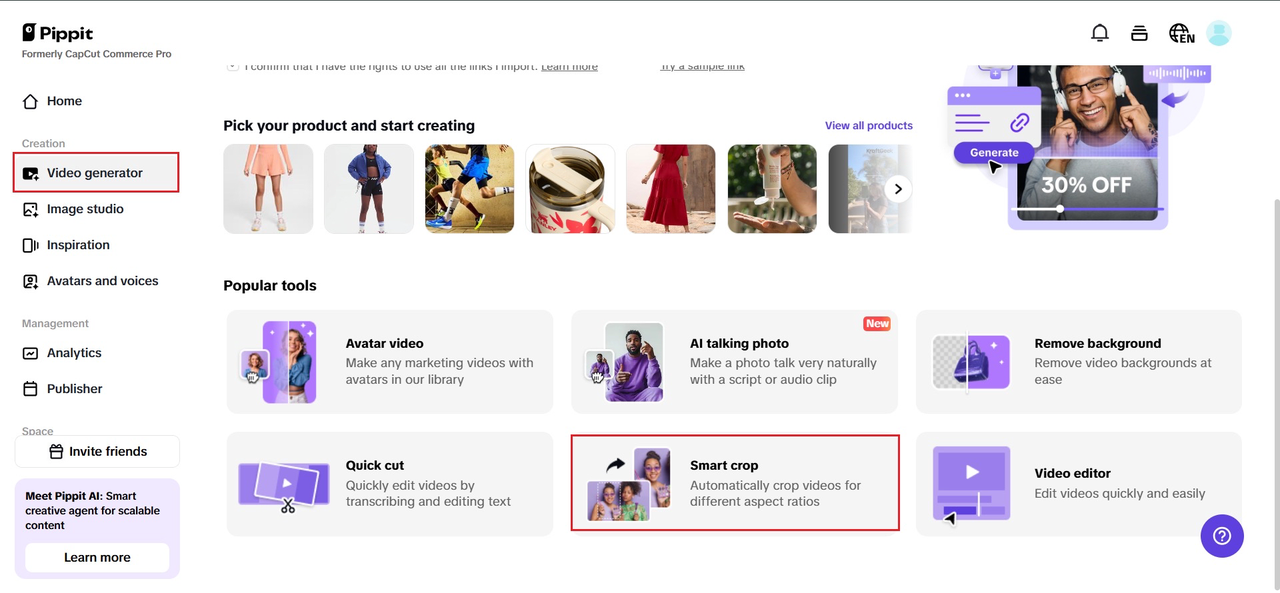Screen dimensions: 1280x593
Task: Open the user profile avatar
Action: (x=1218, y=33)
